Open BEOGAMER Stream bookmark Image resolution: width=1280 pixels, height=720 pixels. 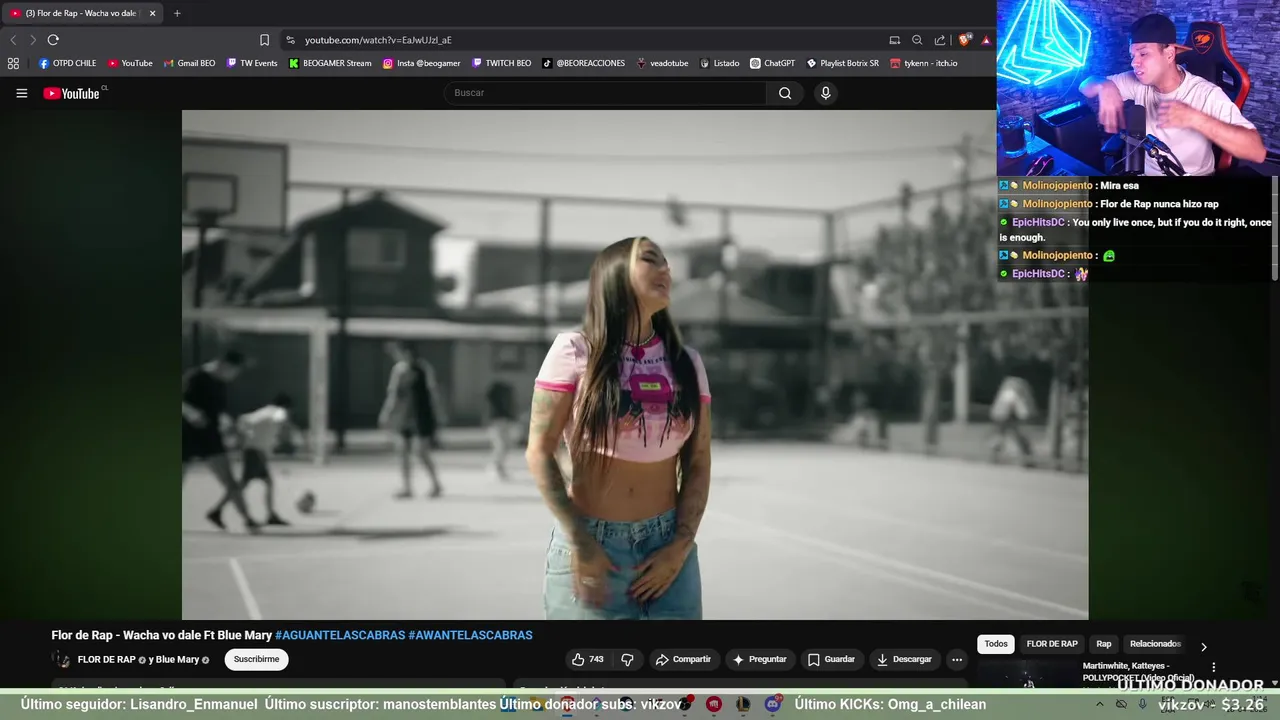click(x=330, y=63)
